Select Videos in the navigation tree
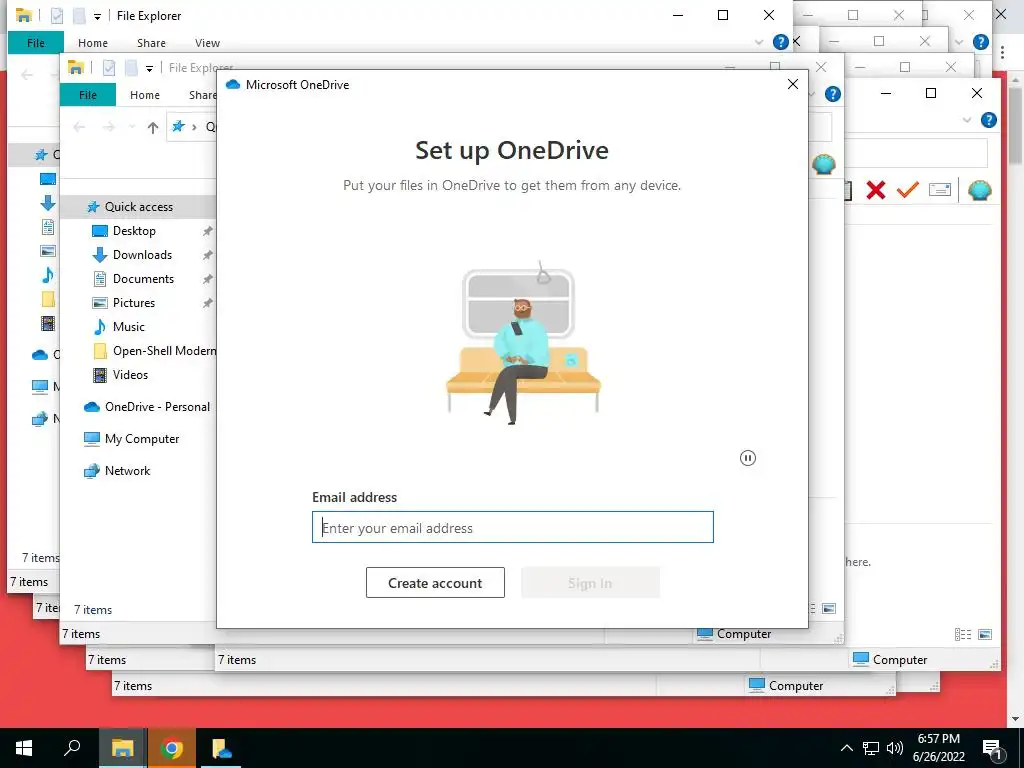Image resolution: width=1024 pixels, height=768 pixels. pos(130,375)
